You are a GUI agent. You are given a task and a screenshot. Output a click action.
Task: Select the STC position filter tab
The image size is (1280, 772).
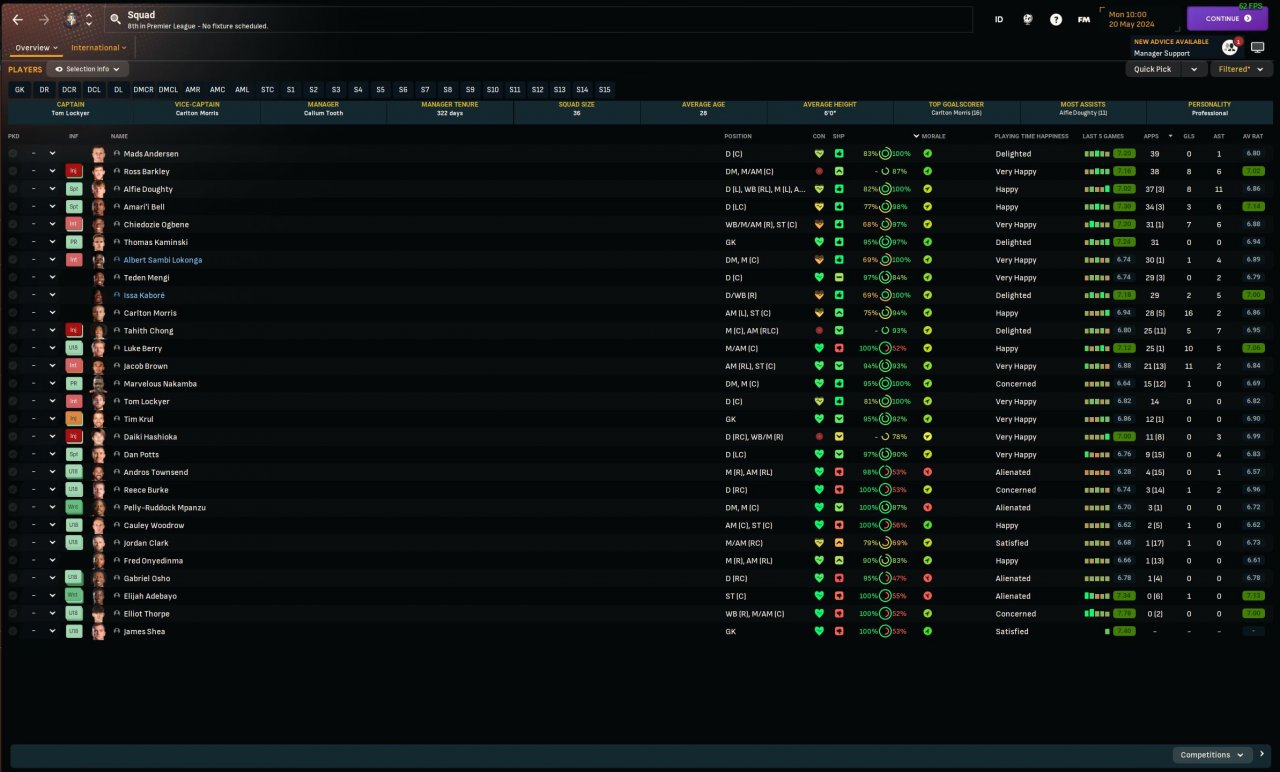[x=268, y=89]
